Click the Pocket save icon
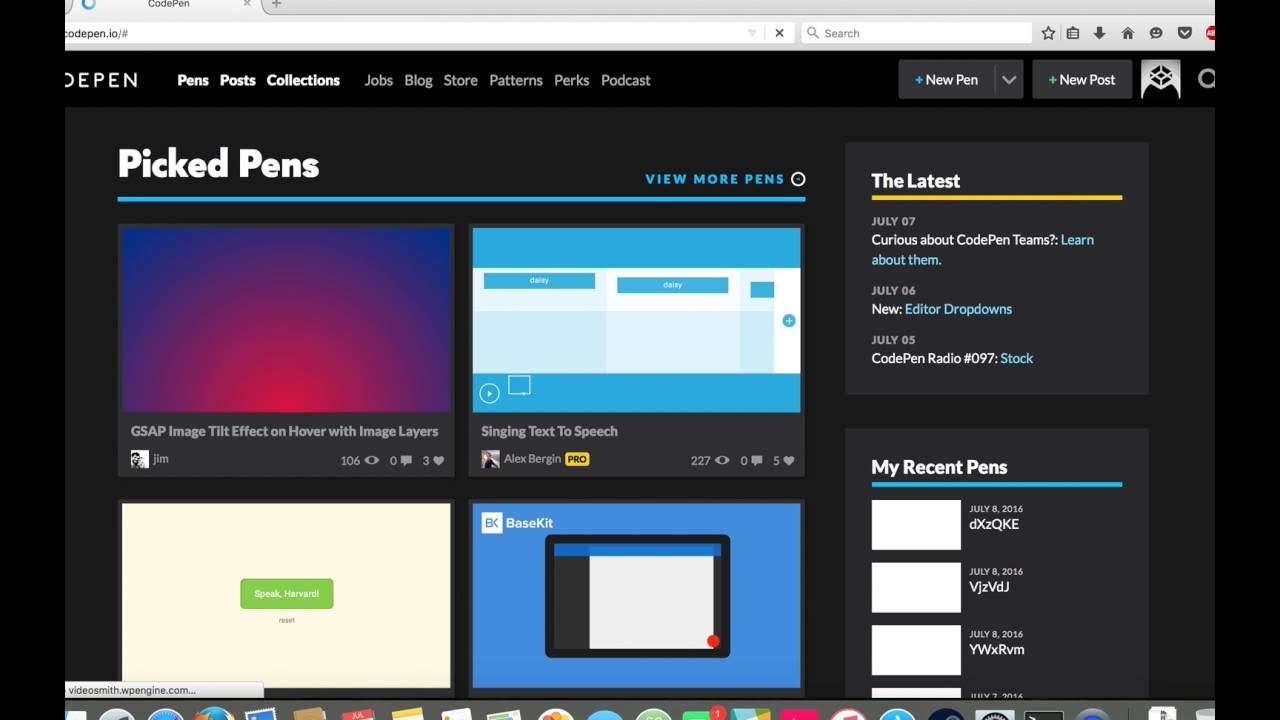The image size is (1280, 720). pos(1185,33)
